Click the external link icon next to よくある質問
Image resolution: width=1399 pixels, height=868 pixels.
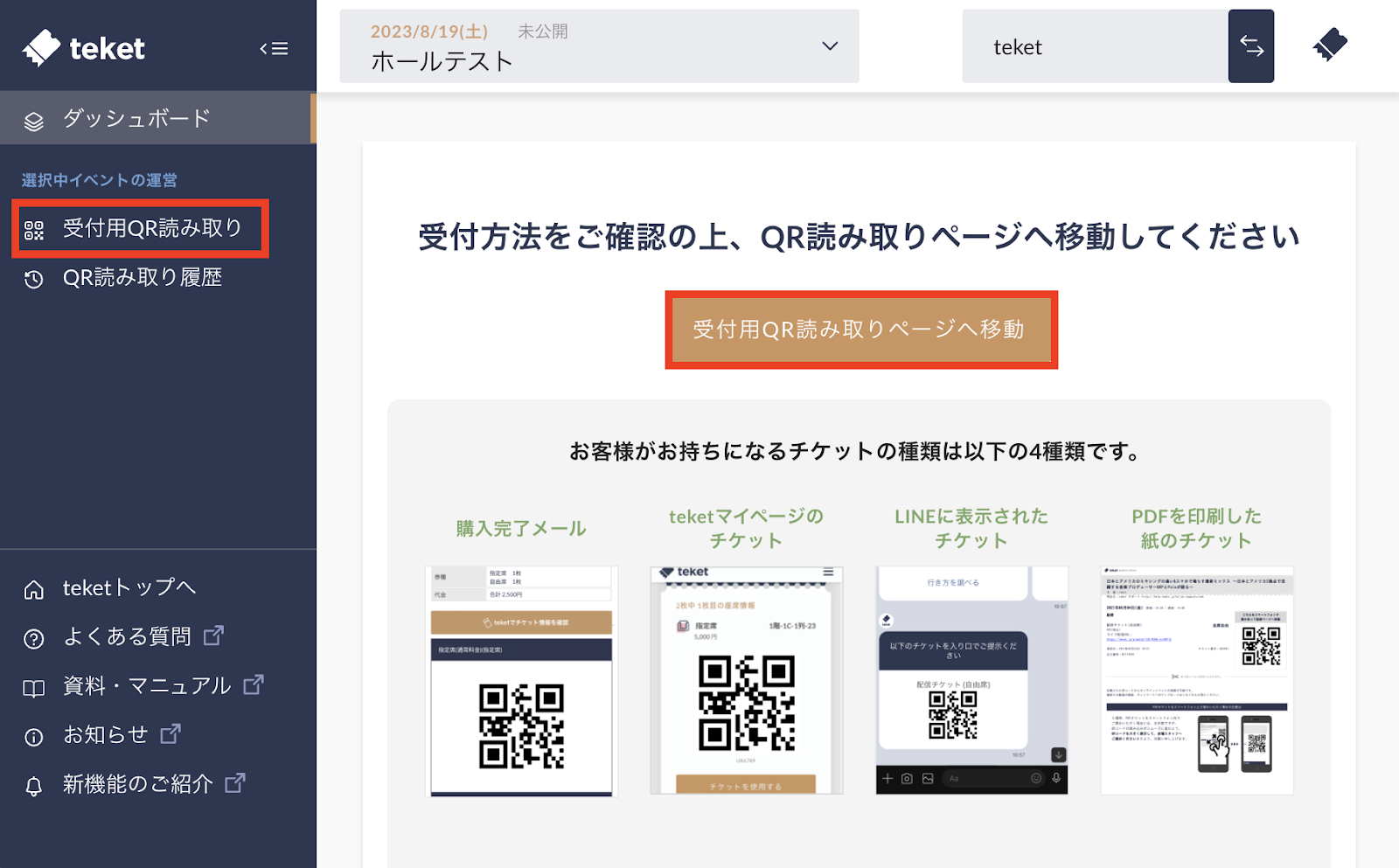(x=213, y=635)
